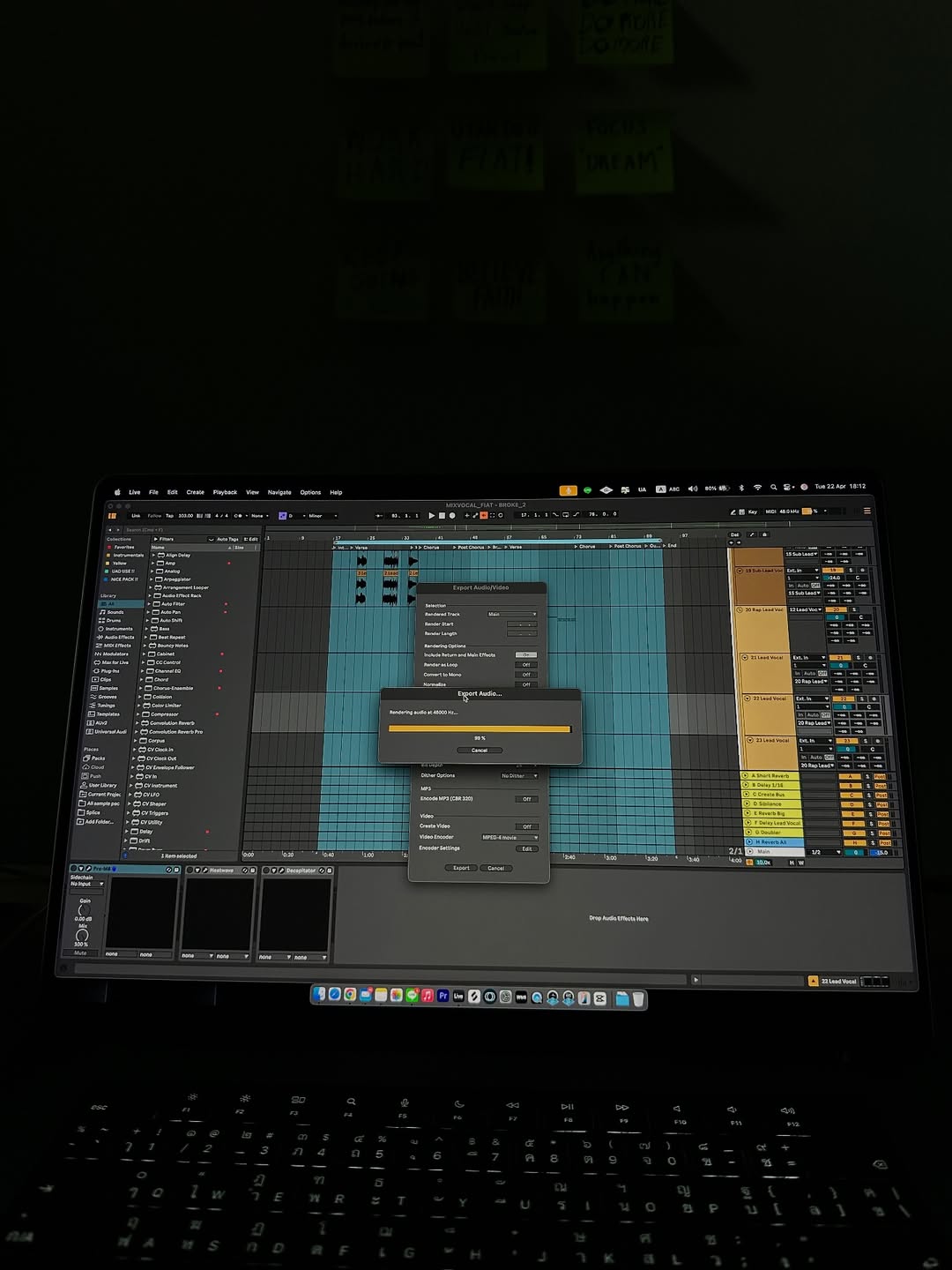Open the Edit menu
Screen dimensions: 952x1270
tap(173, 492)
